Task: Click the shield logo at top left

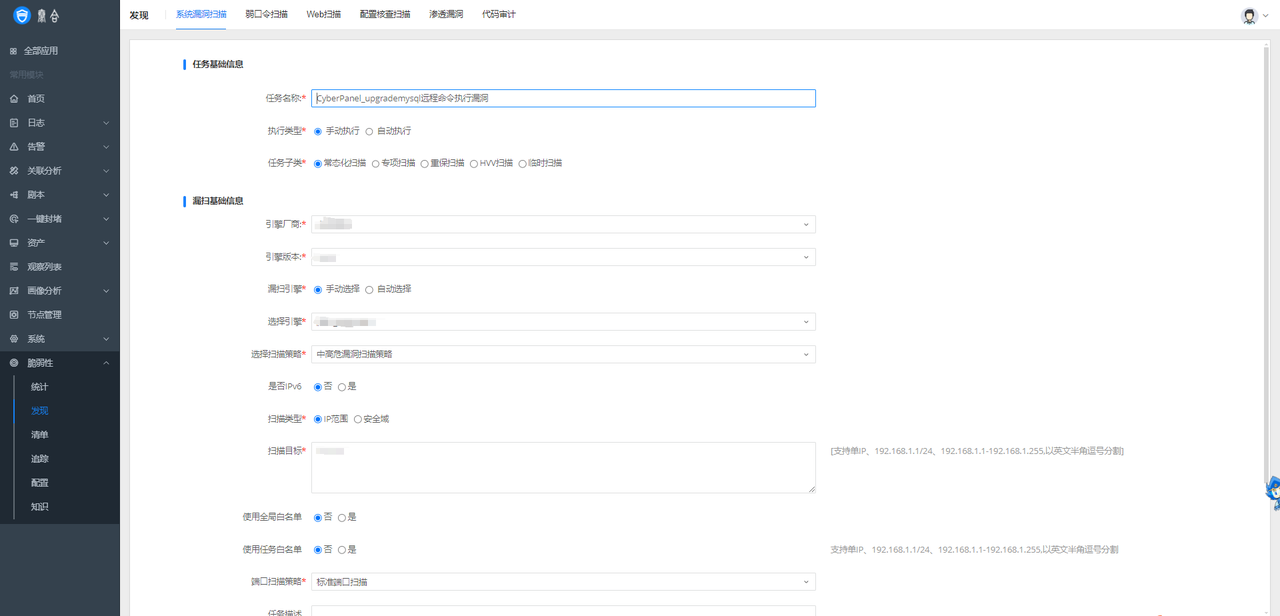Action: click(x=22, y=15)
